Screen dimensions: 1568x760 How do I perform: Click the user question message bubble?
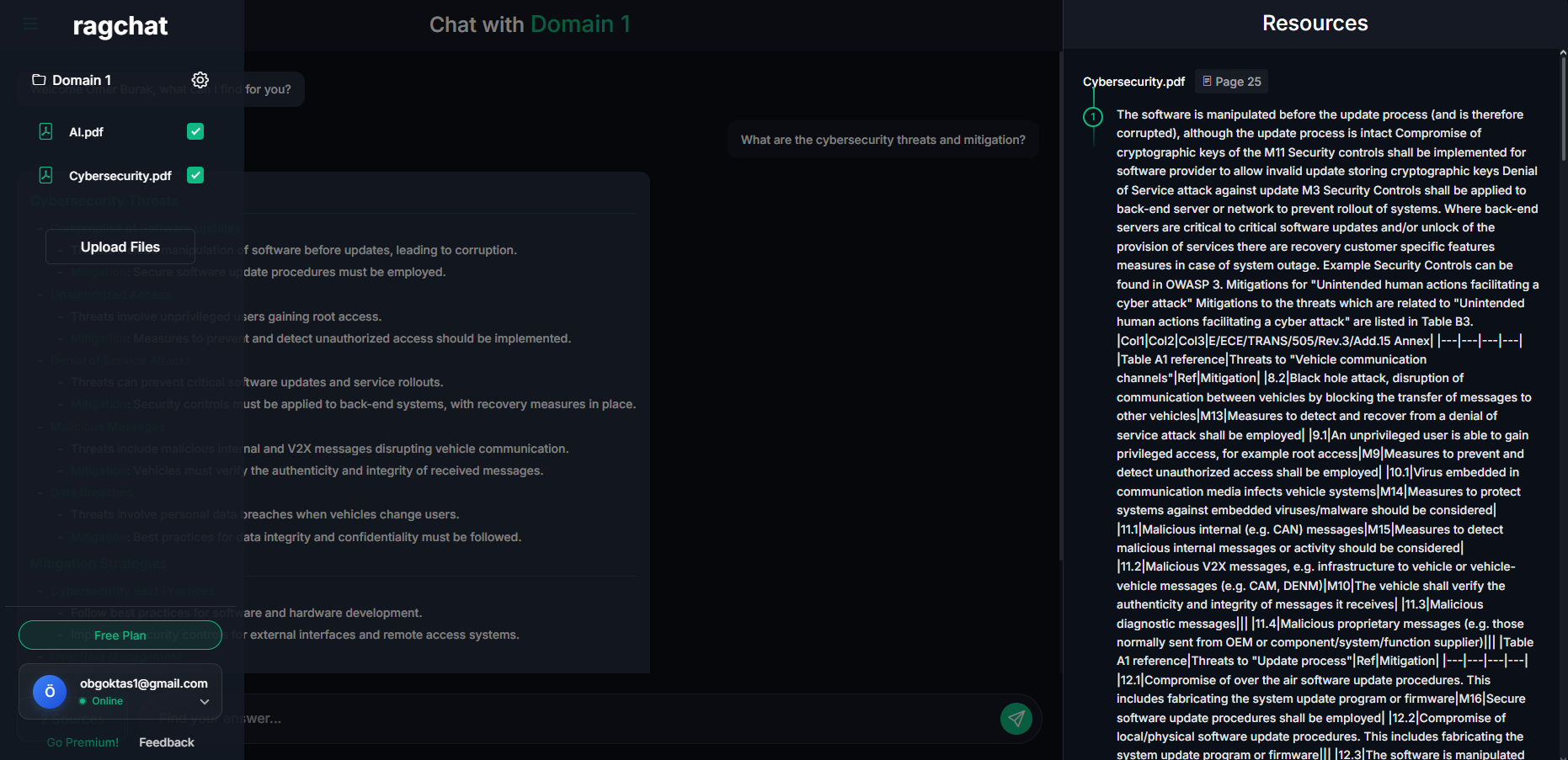883,140
